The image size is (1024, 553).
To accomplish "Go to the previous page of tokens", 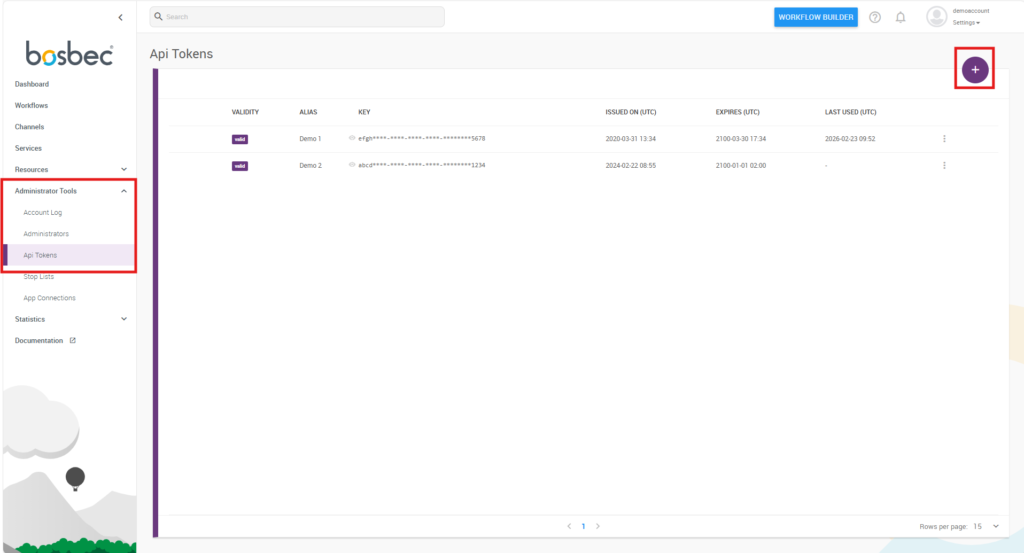I will pos(569,525).
